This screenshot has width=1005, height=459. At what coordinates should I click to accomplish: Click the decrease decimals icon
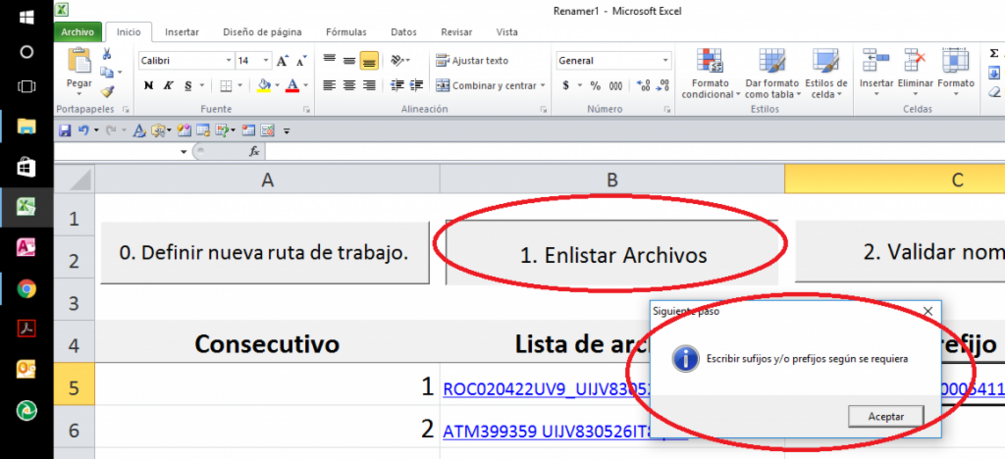click(663, 85)
